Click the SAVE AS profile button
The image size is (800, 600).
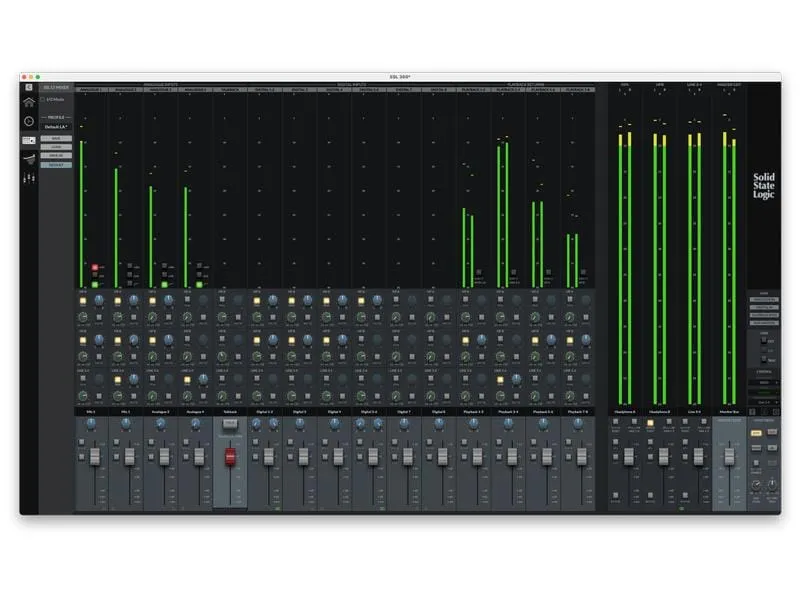tap(56, 156)
